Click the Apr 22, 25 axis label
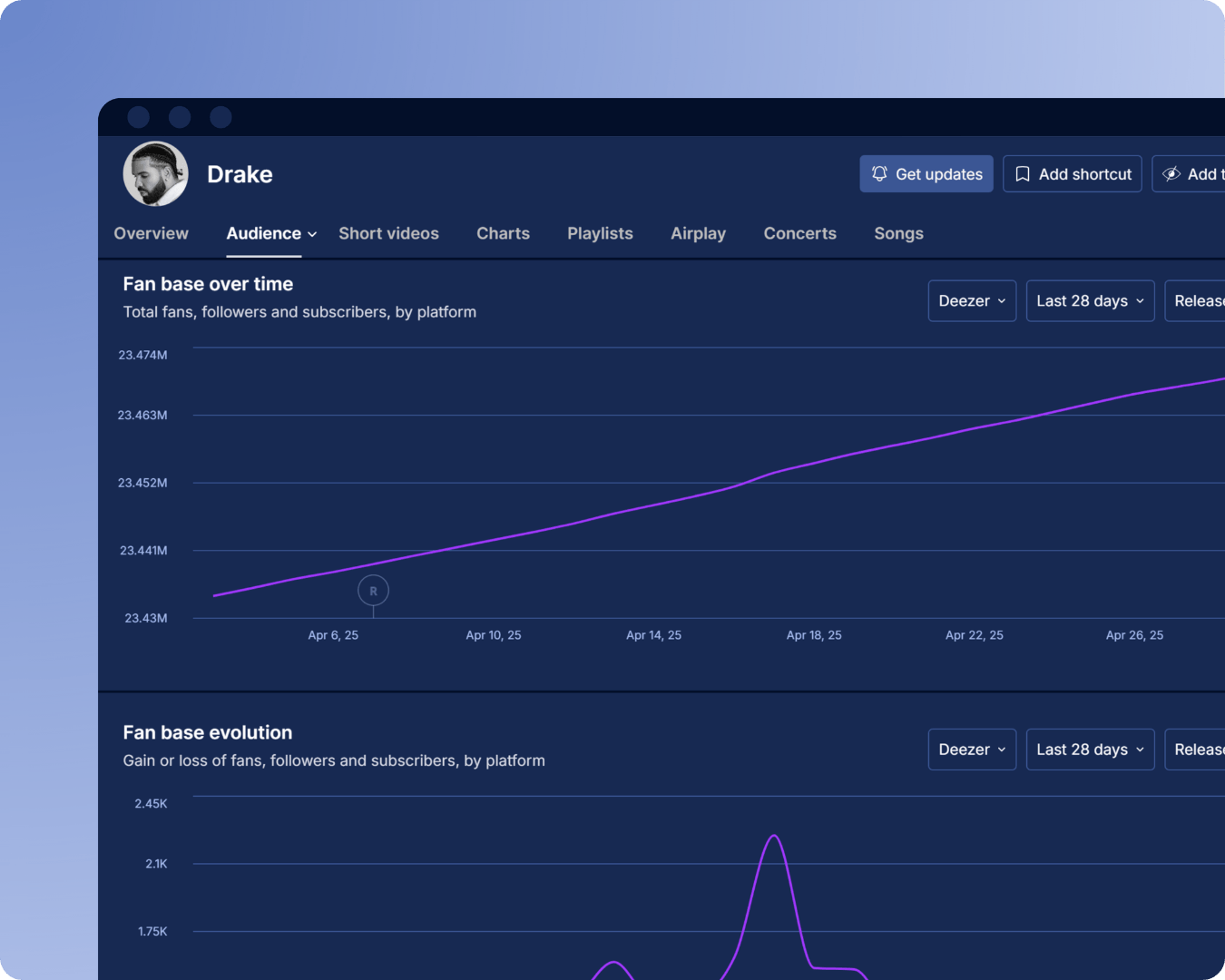This screenshot has height=980, width=1225. pyautogui.click(x=975, y=635)
